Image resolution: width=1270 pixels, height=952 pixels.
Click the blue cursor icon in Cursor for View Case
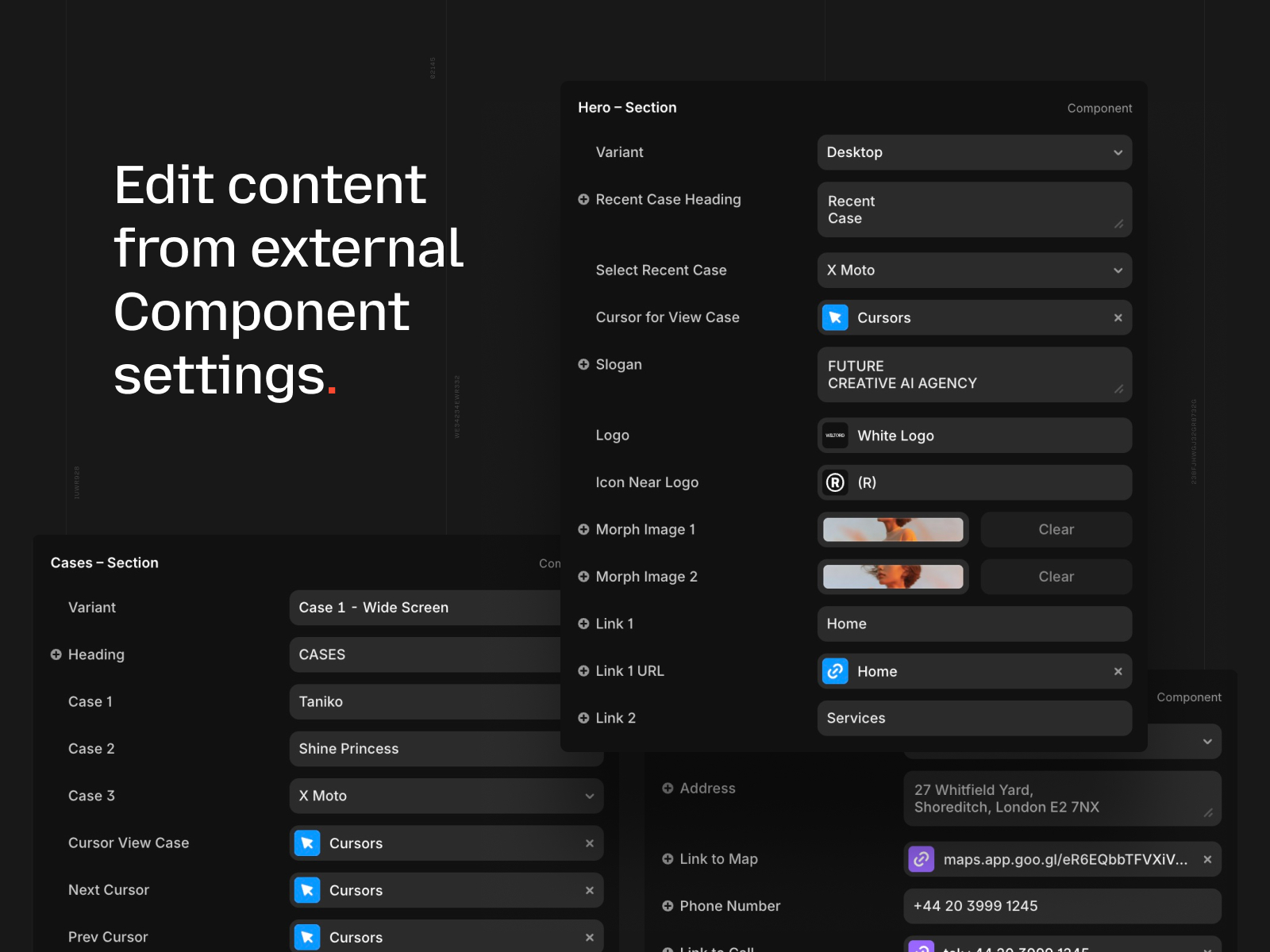(x=835, y=318)
